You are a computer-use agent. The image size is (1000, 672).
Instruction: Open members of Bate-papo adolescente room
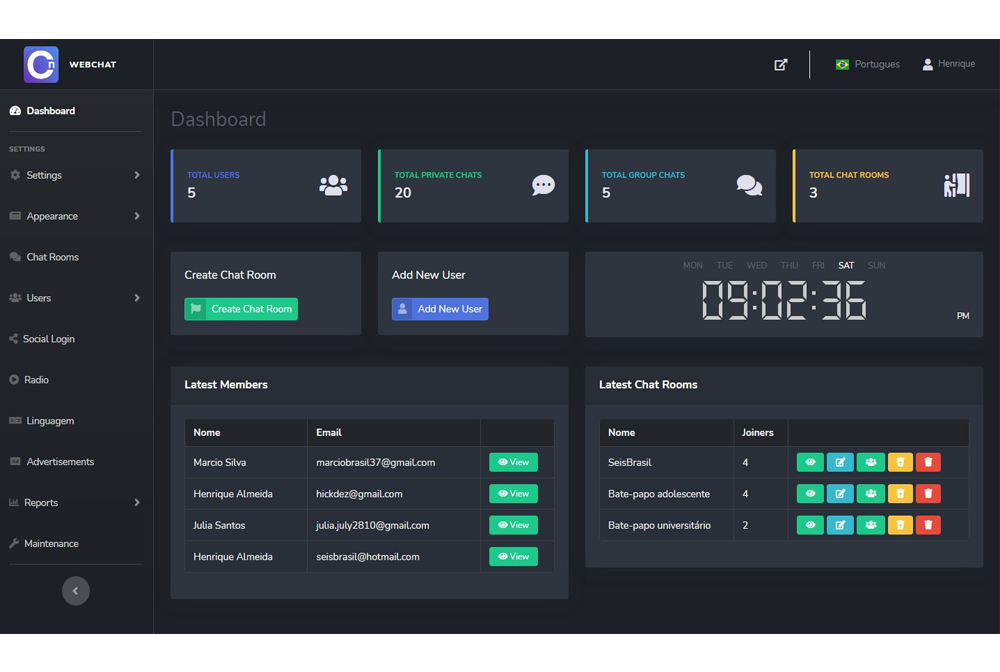pos(870,494)
